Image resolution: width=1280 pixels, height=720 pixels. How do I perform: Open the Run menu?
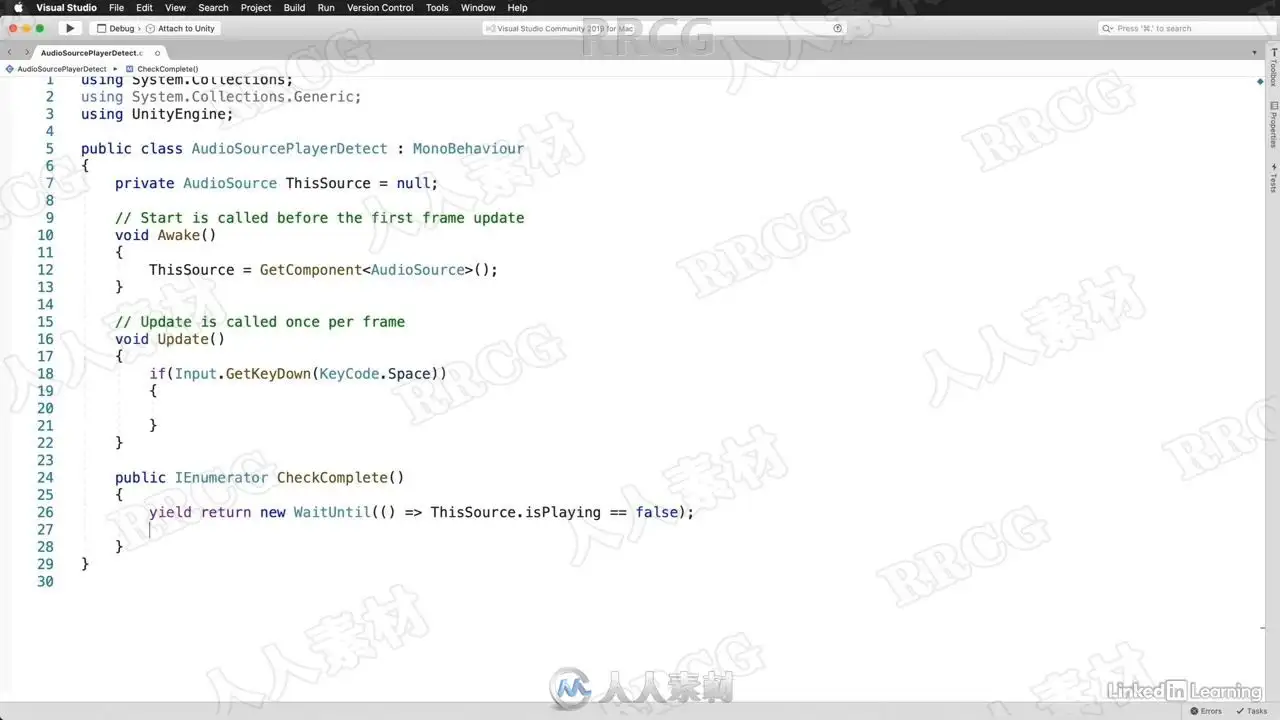pos(326,8)
